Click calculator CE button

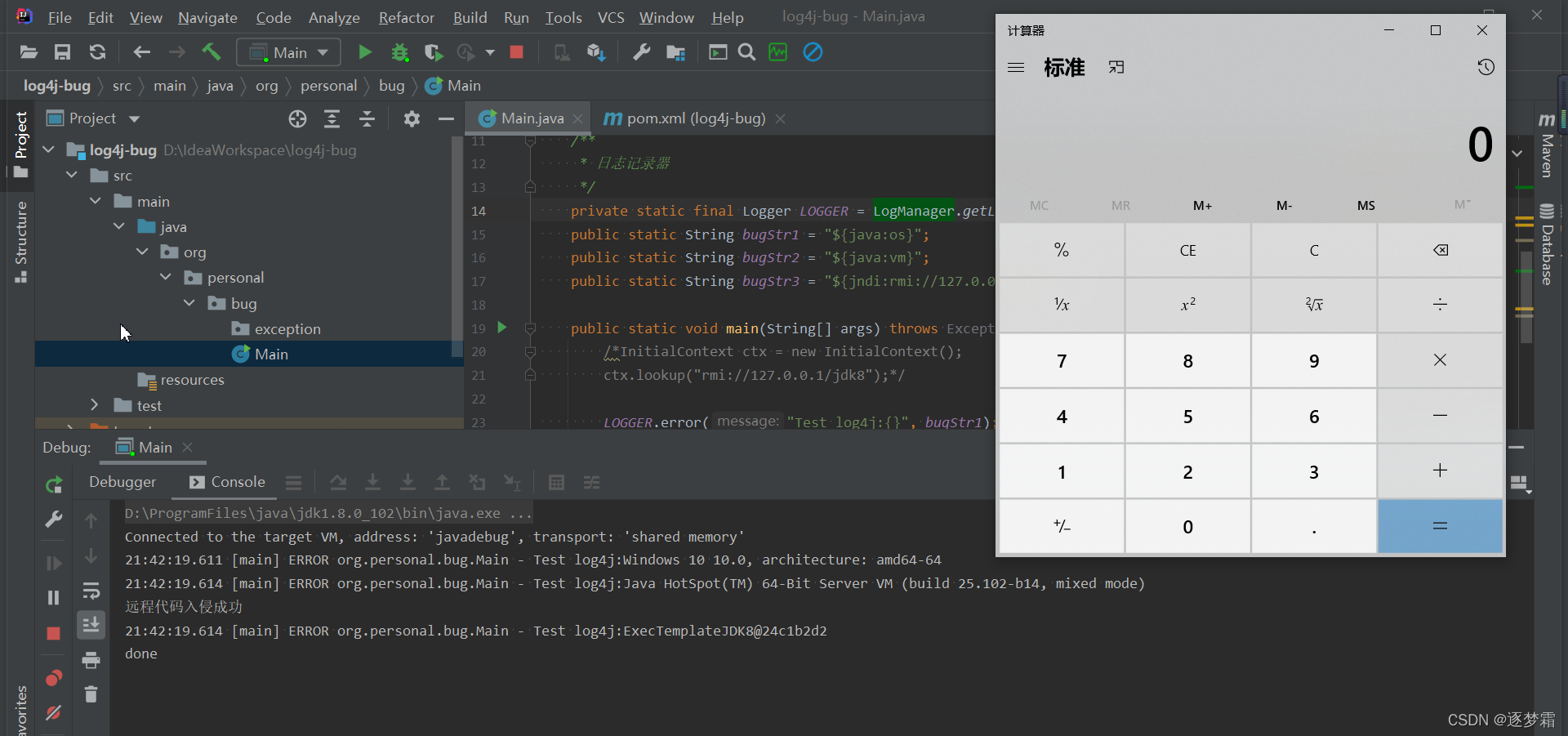coord(1188,250)
